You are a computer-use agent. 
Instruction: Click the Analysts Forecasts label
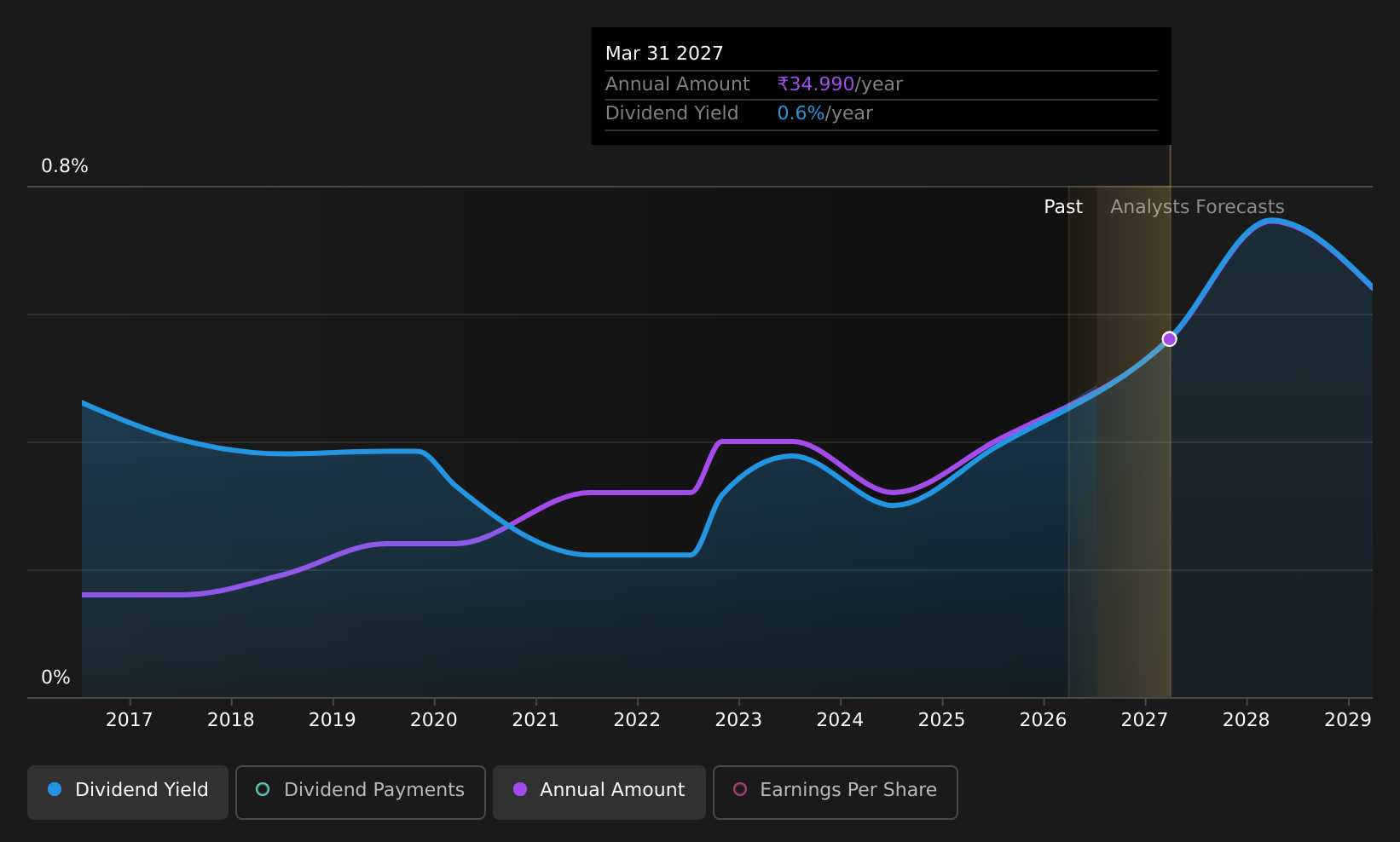[1197, 207]
